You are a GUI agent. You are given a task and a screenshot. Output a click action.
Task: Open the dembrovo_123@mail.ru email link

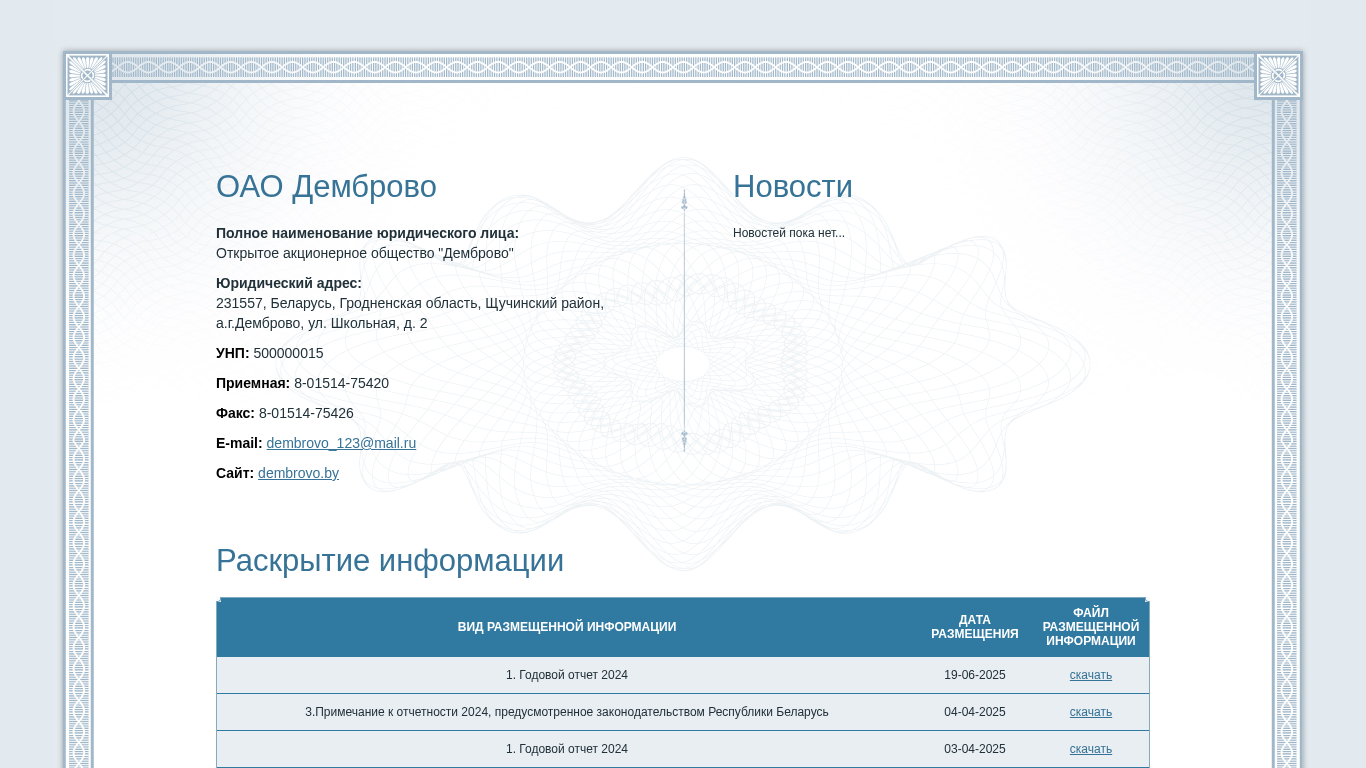pos(341,443)
